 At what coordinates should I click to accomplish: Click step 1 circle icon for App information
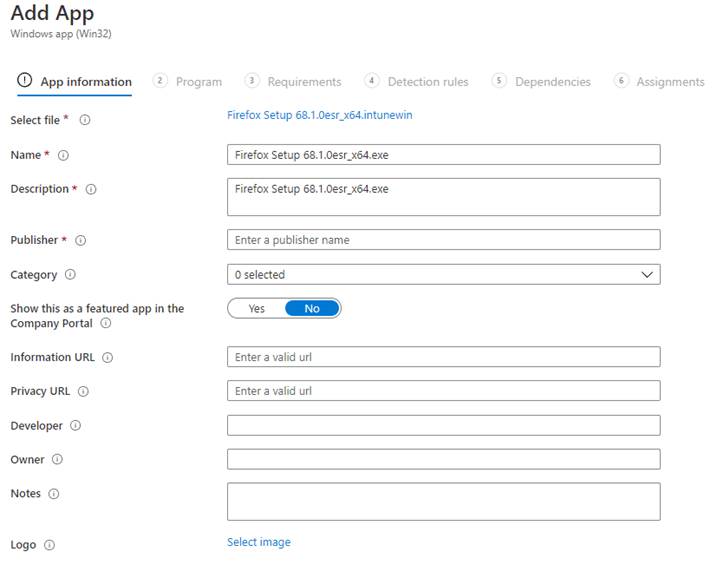[25, 80]
